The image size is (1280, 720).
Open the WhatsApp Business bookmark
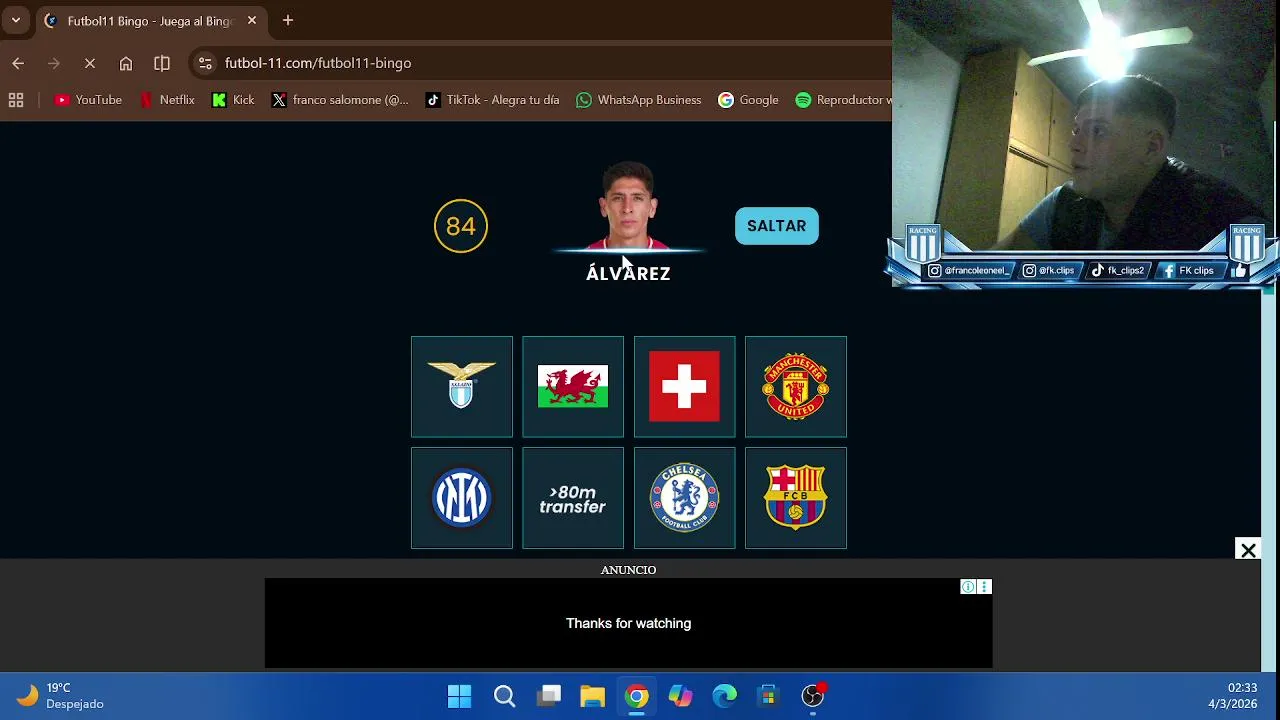[639, 100]
